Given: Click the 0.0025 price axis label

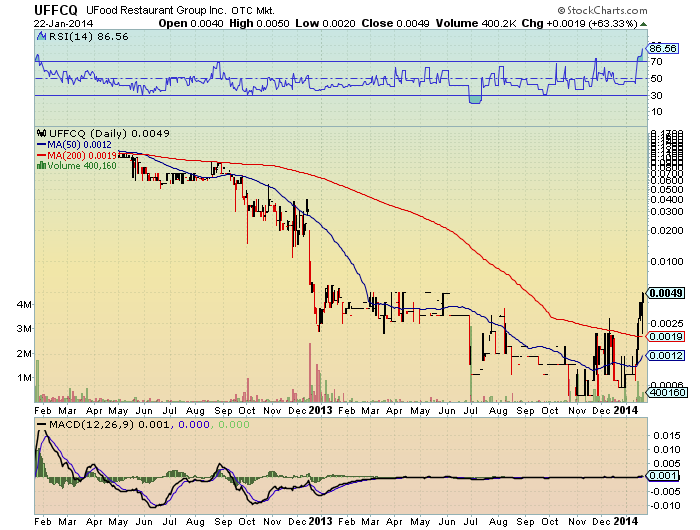Looking at the screenshot, I should 667,323.
